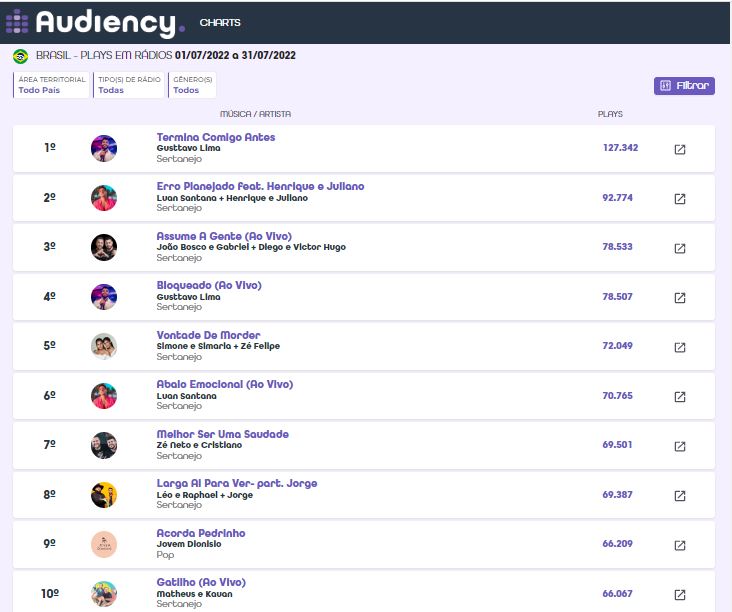Open external link for Gatilho (Ao Vivo)
The image size is (732, 612).
(680, 595)
